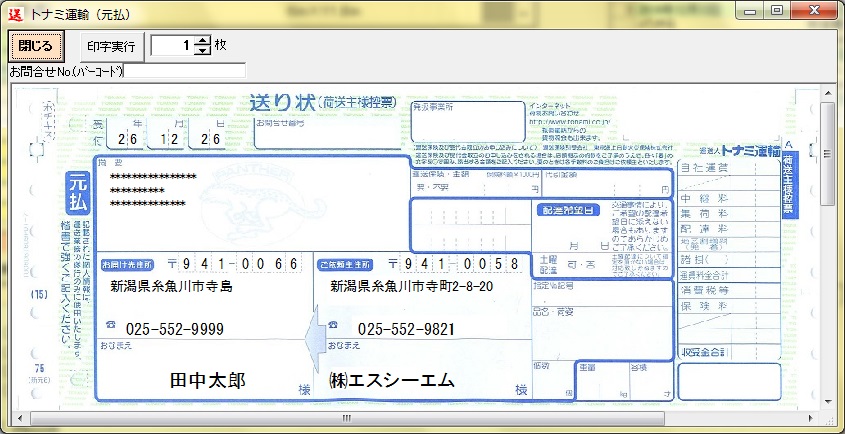The width and height of the screenshot is (845, 434).
Task: Click sender name ㈱エスシーエム
Action: [392, 381]
